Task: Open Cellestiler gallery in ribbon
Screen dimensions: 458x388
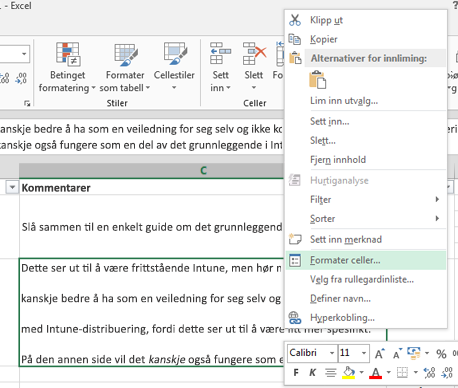Action: (174, 67)
